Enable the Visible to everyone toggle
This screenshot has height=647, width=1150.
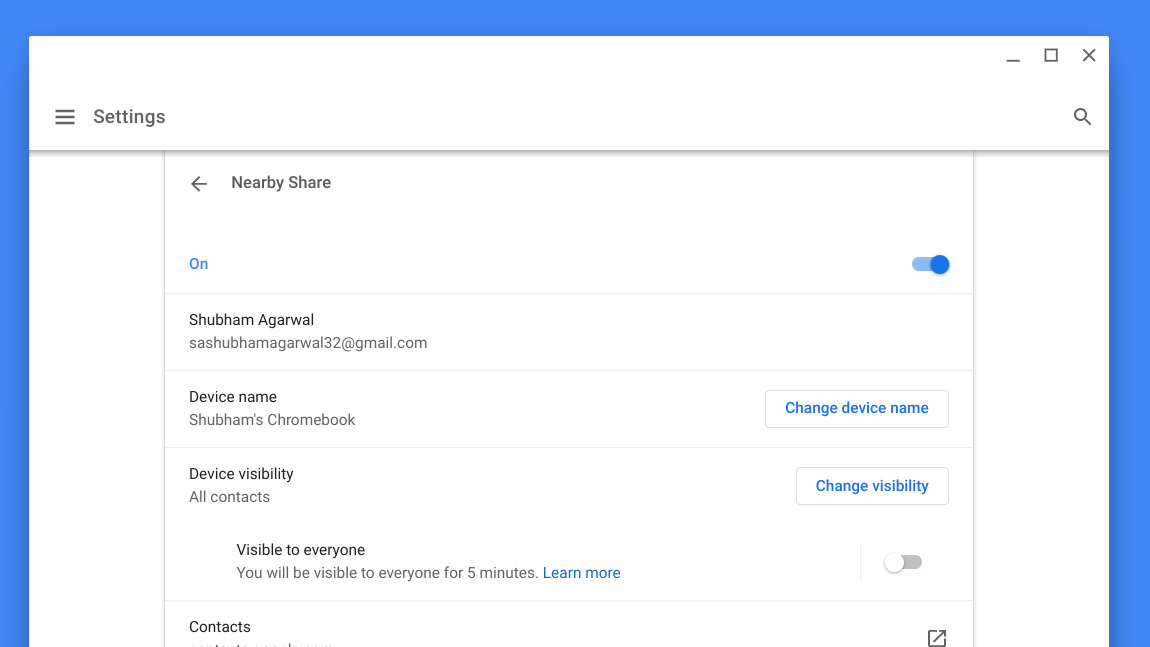(903, 563)
